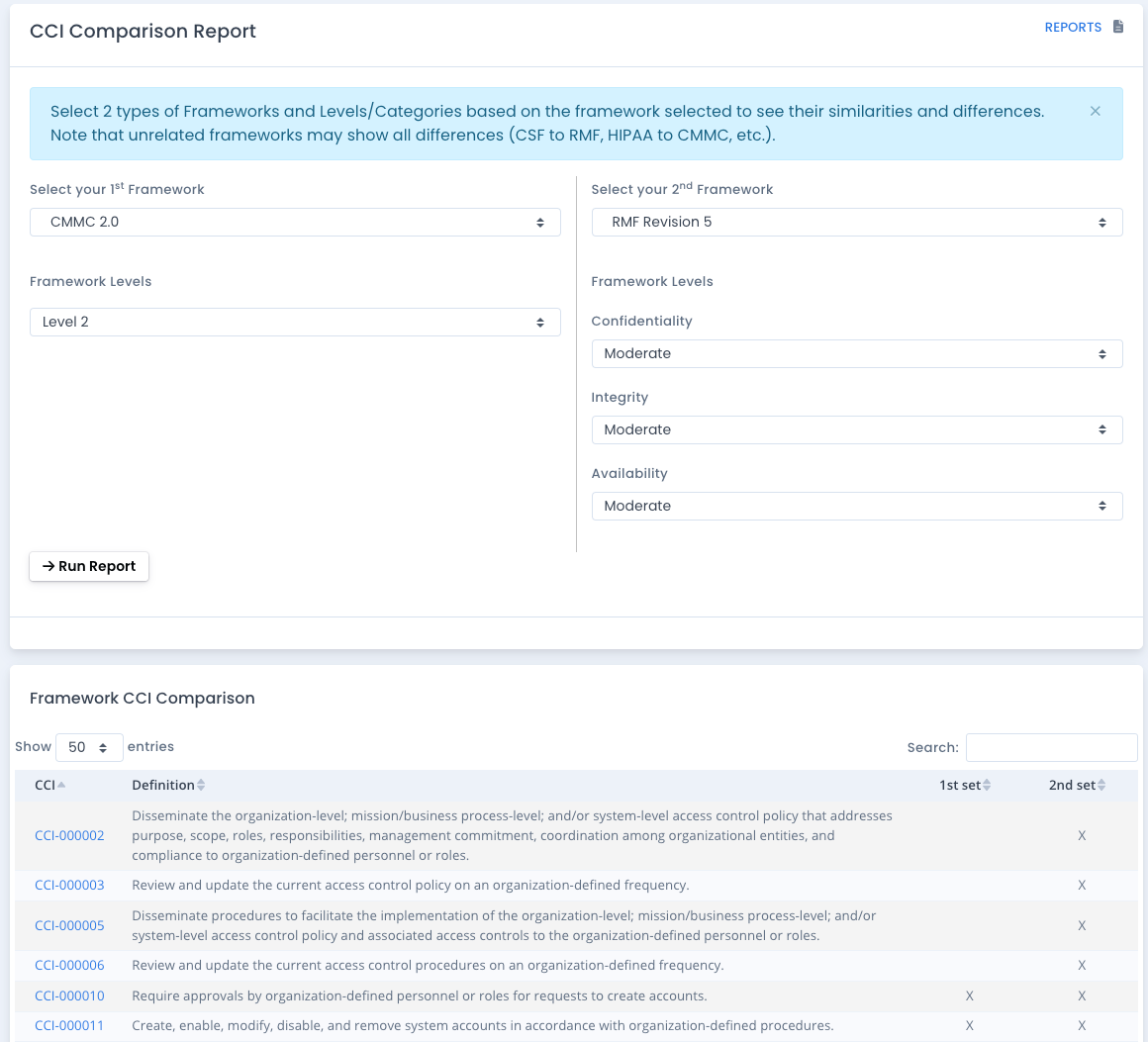The width and height of the screenshot is (1148, 1042).
Task: Open the Level 2 framework levels dropdown
Action: coord(295,323)
